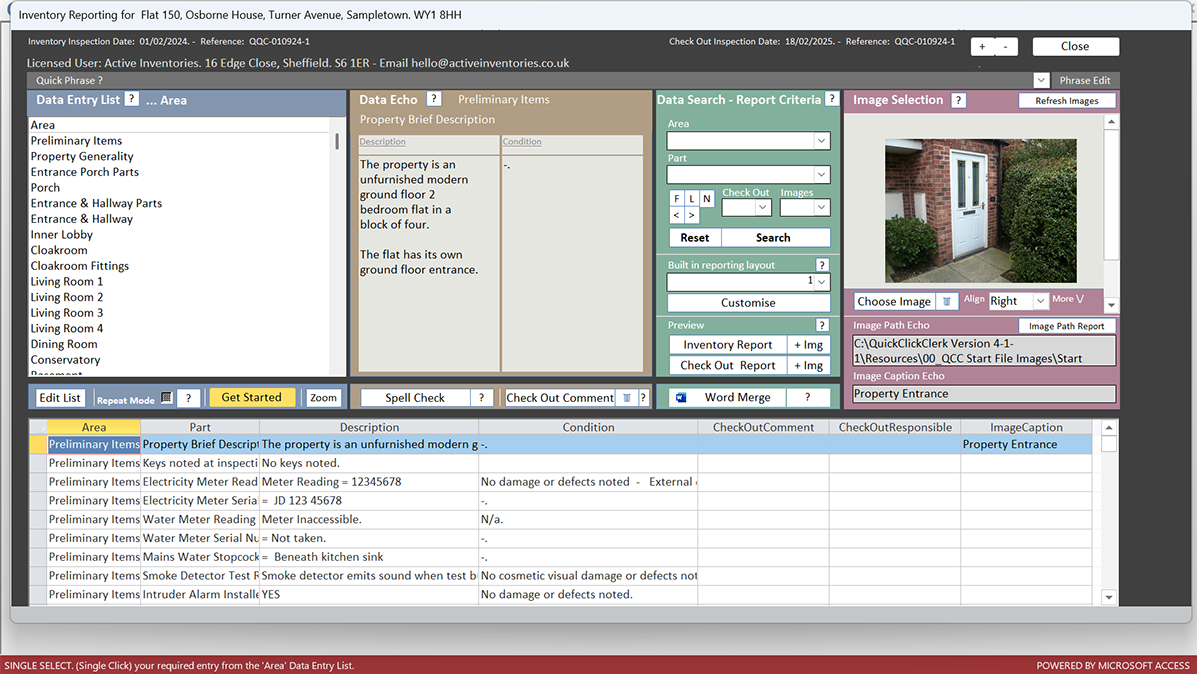Viewport: 1197px width, 674px height.
Task: Toggle the F search filter button
Action: [x=677, y=197]
